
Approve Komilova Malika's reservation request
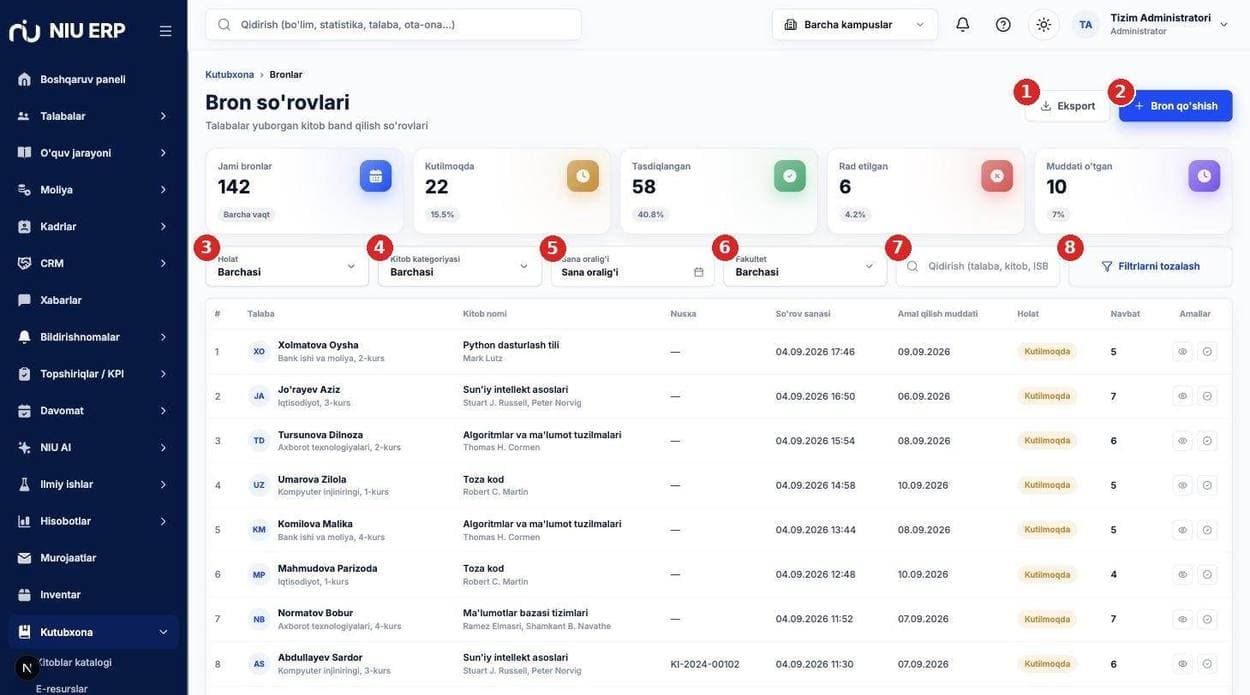click(1207, 530)
